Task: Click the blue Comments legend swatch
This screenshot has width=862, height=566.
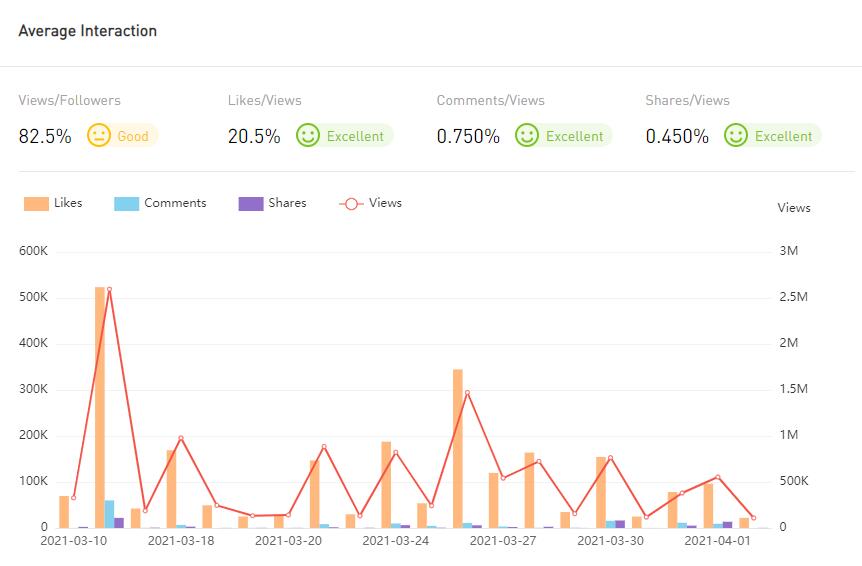Action: coord(126,203)
